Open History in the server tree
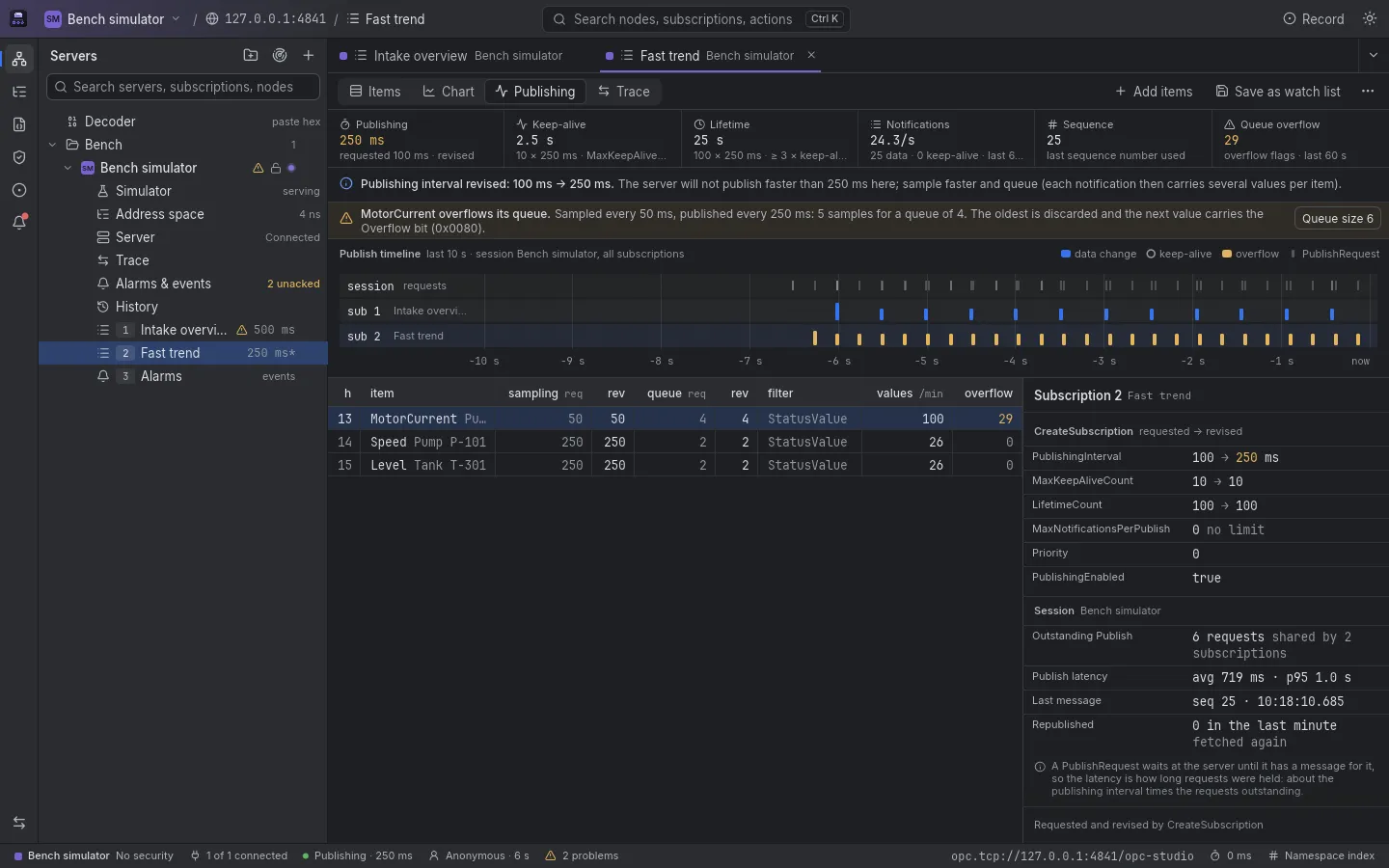Image resolution: width=1389 pixels, height=868 pixels. click(183, 307)
